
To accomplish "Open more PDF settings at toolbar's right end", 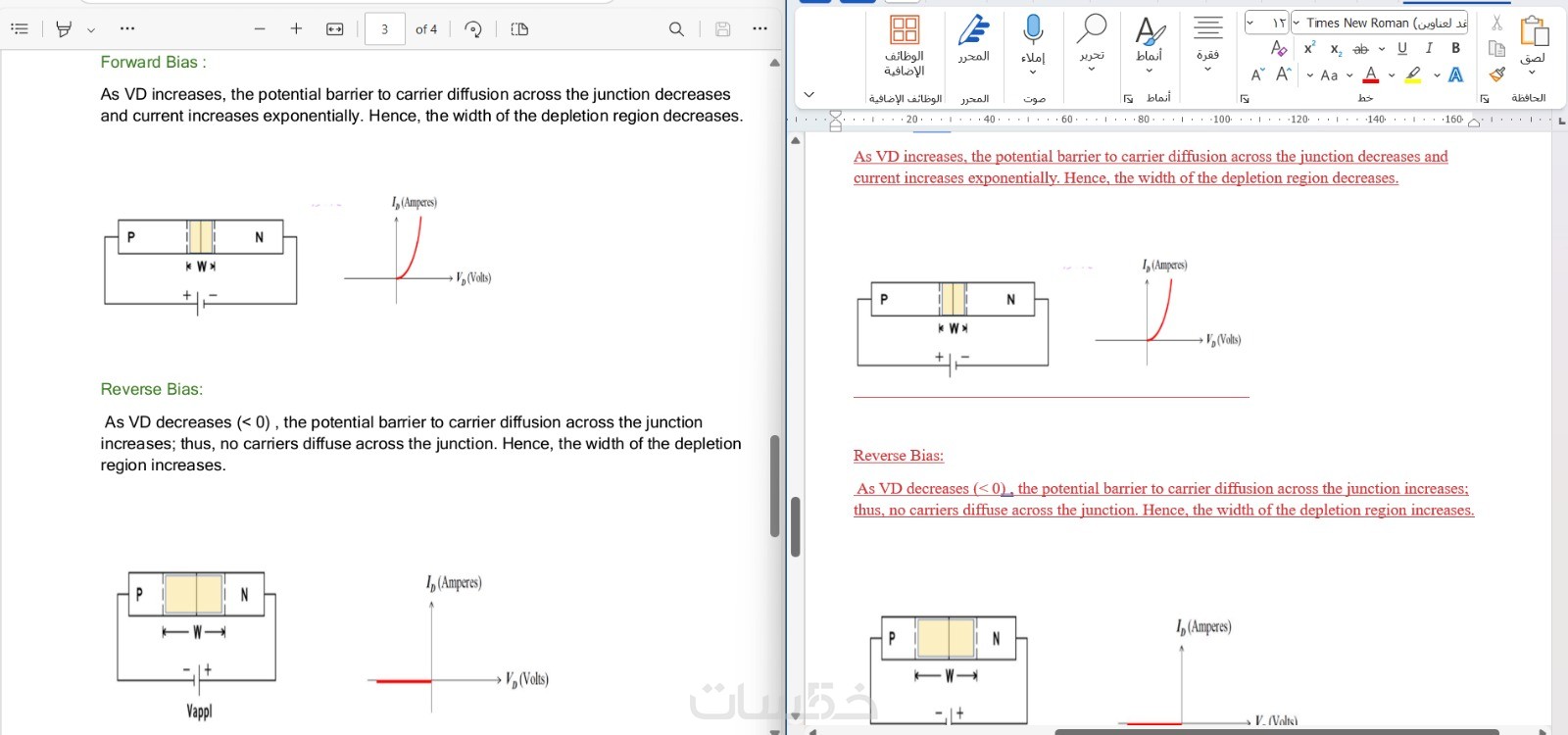I will coord(759,29).
